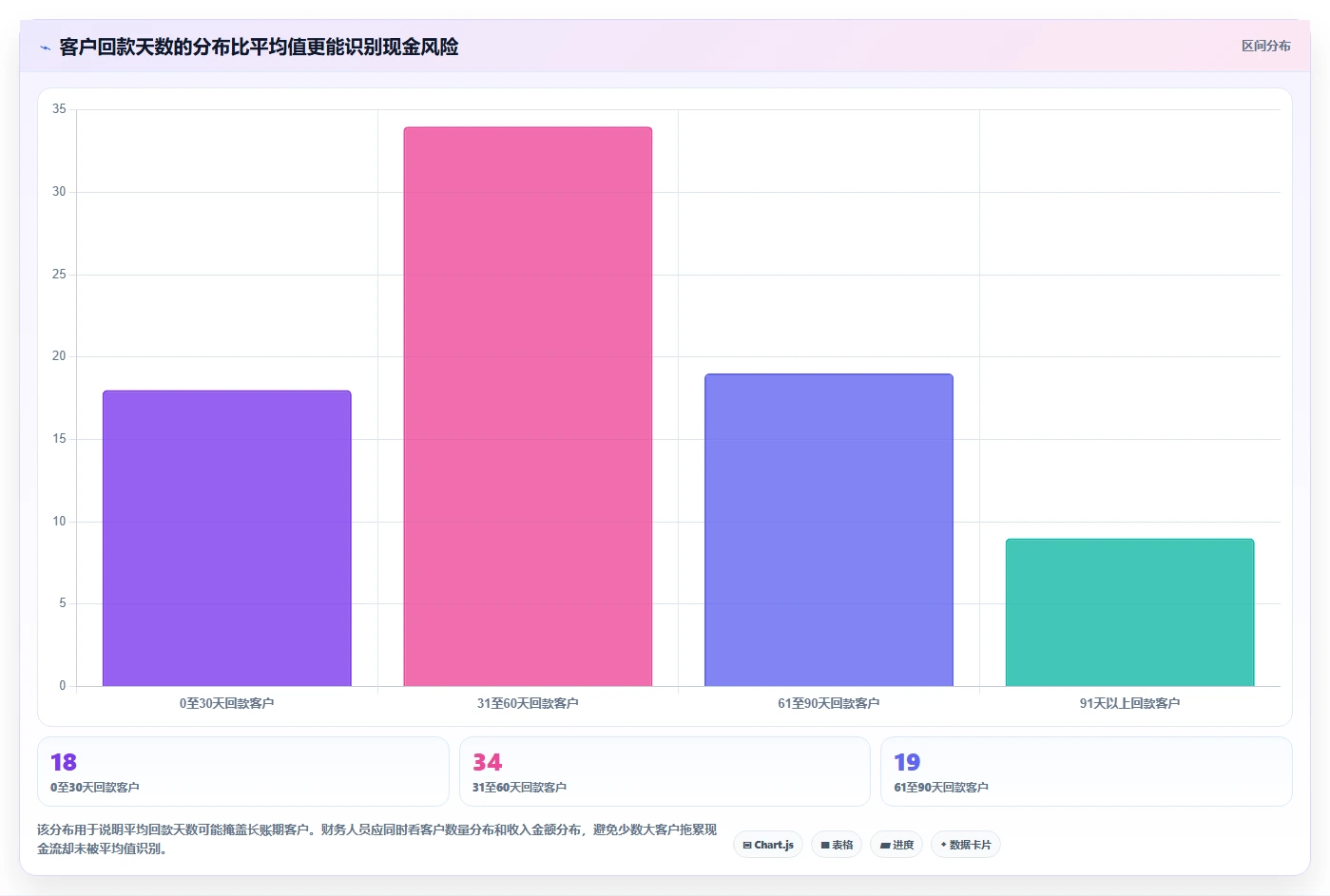Select the 数据卡片 tag chip
Image resolution: width=1330 pixels, height=896 pixels.
pos(966,845)
